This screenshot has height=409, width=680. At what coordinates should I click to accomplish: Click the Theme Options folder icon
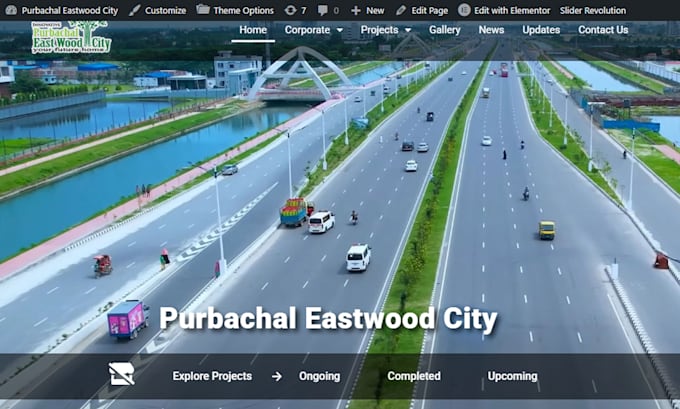203,10
